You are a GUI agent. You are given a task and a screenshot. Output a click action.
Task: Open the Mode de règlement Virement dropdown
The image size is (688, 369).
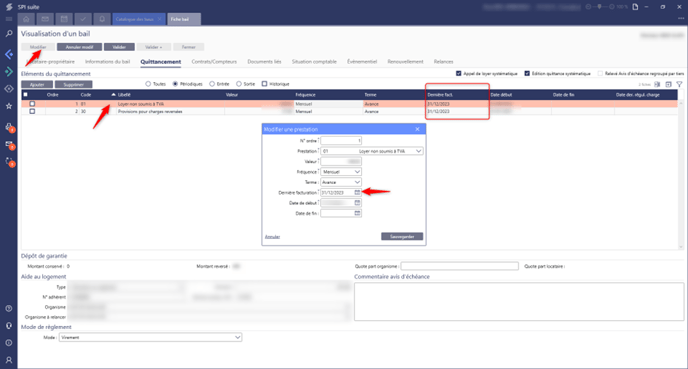pos(150,337)
